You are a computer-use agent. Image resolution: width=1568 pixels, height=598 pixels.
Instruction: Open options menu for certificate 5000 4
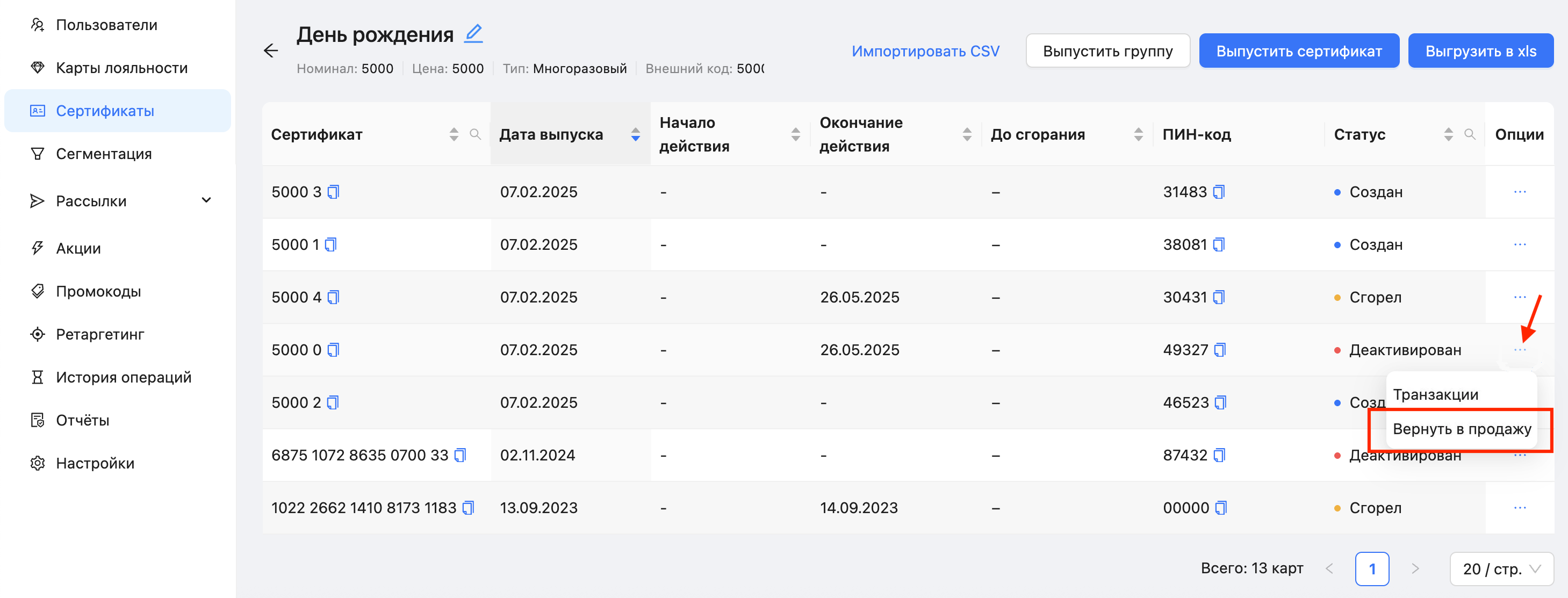(x=1519, y=298)
